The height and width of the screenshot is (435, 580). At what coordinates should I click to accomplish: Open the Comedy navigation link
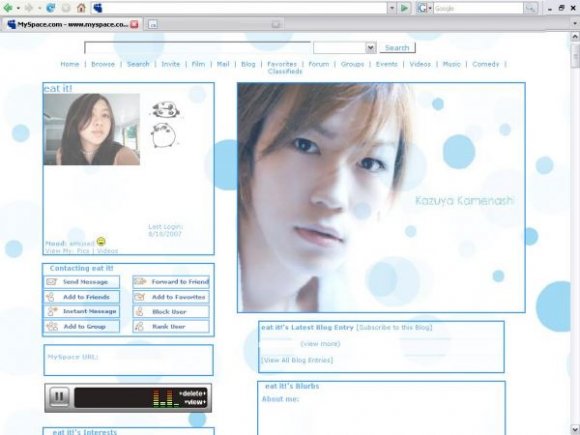point(486,64)
